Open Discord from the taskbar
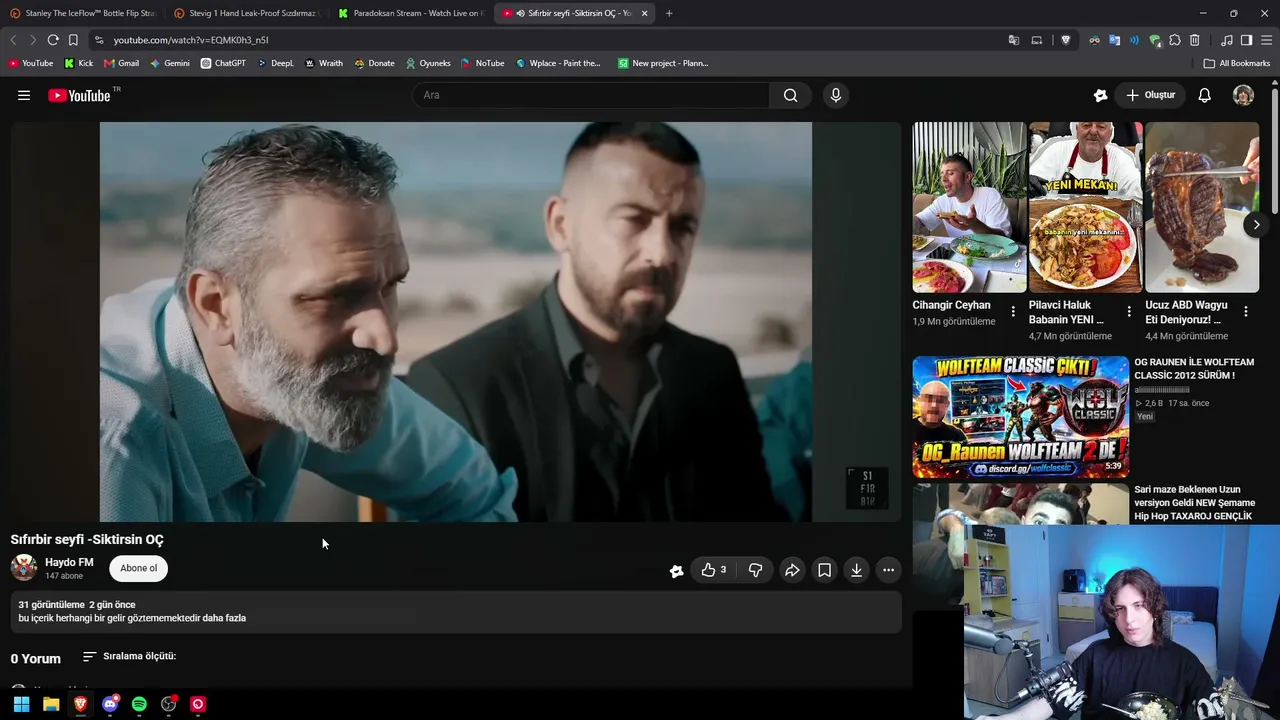Image resolution: width=1280 pixels, height=720 pixels. point(110,704)
